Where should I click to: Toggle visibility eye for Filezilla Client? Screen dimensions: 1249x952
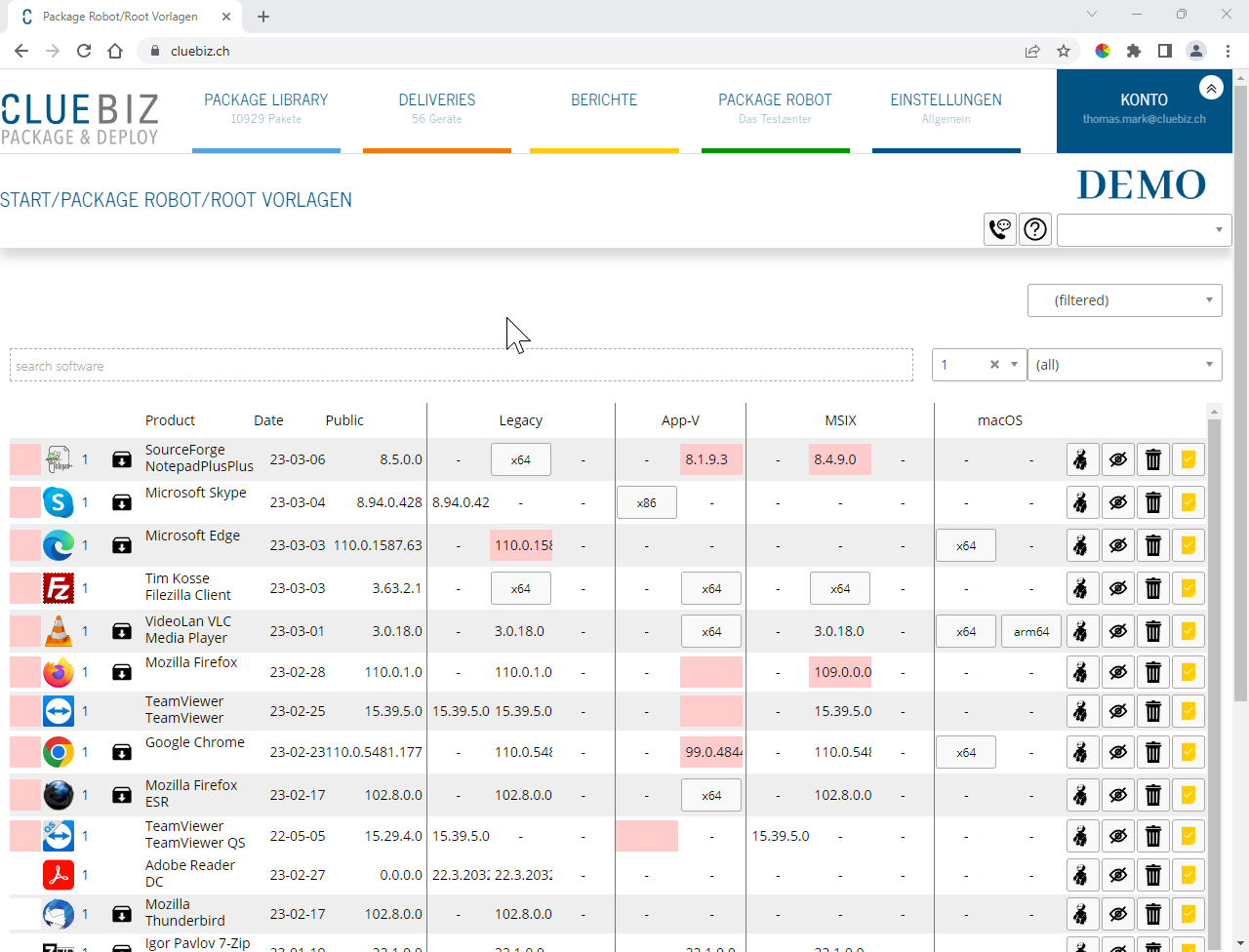click(x=1117, y=588)
